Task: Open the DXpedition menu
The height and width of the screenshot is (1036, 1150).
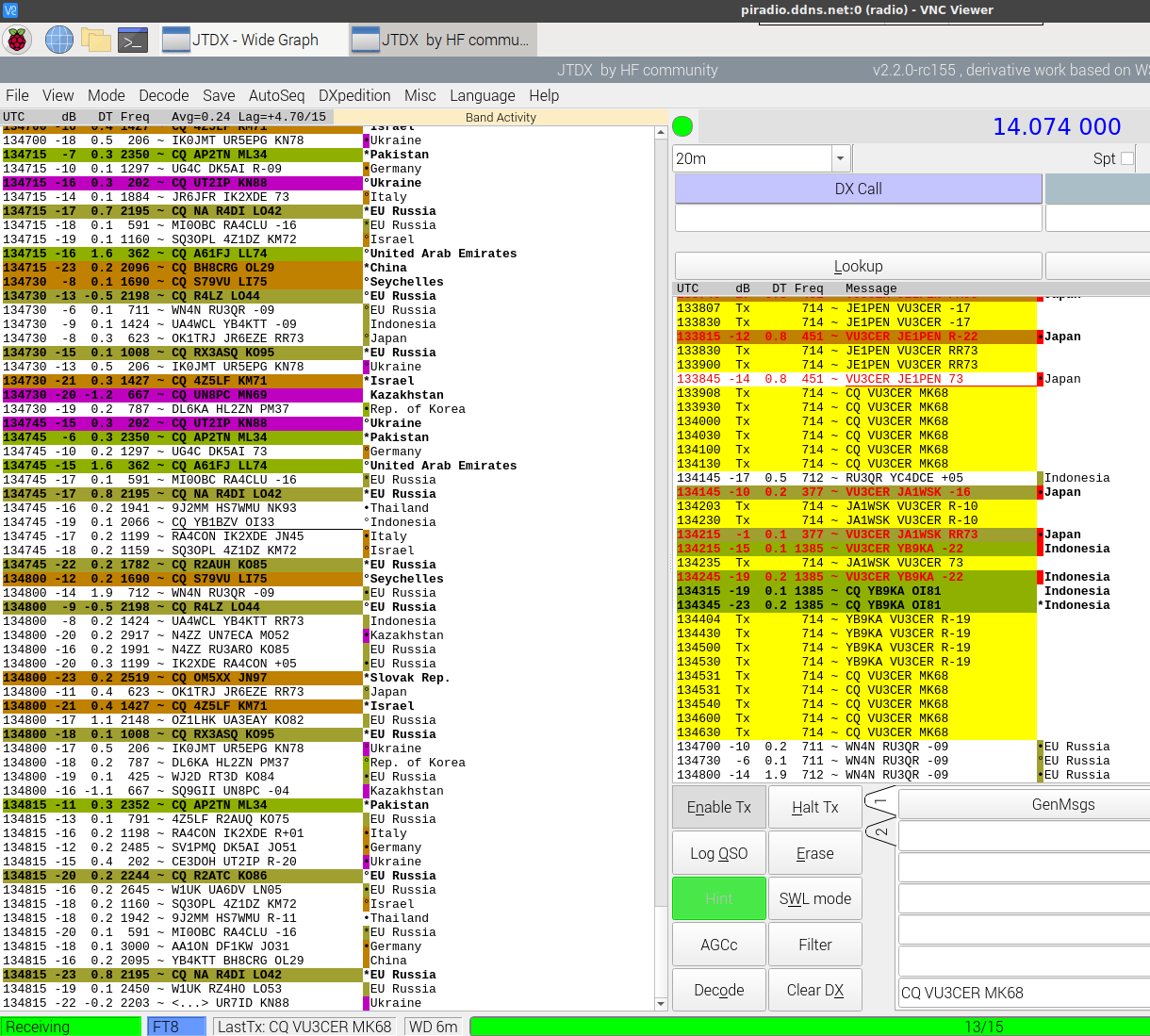Action: click(x=354, y=95)
